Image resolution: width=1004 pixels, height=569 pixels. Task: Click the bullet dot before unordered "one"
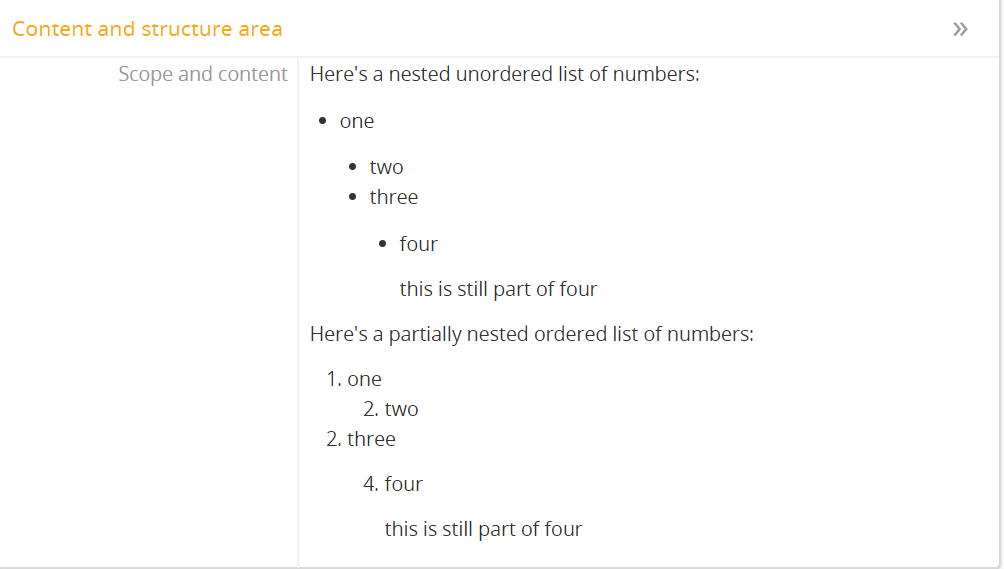pos(322,121)
